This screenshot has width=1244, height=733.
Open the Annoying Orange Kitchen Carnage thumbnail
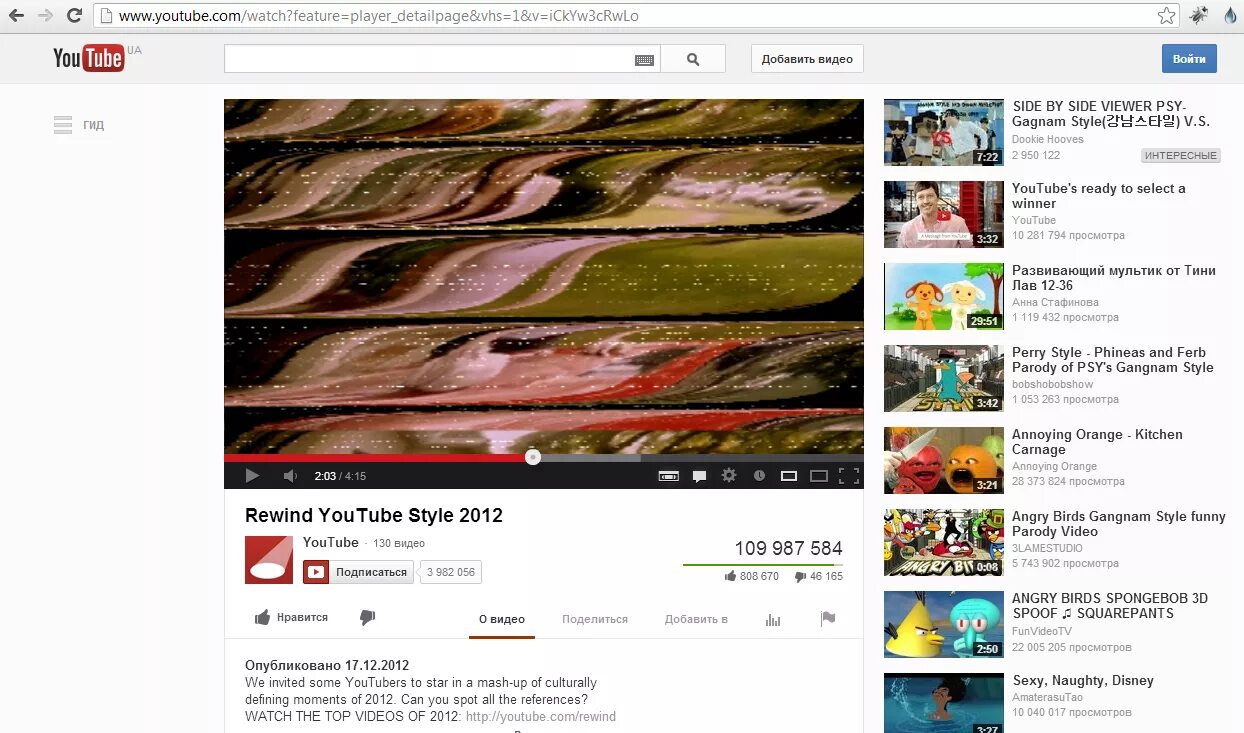point(943,460)
